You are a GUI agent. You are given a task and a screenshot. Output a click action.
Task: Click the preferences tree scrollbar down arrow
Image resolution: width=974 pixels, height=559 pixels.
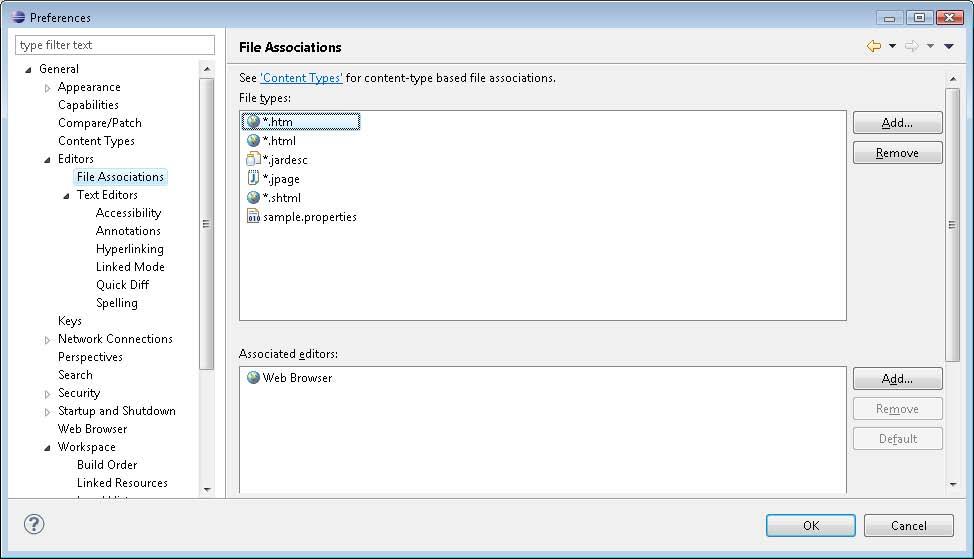coord(207,489)
